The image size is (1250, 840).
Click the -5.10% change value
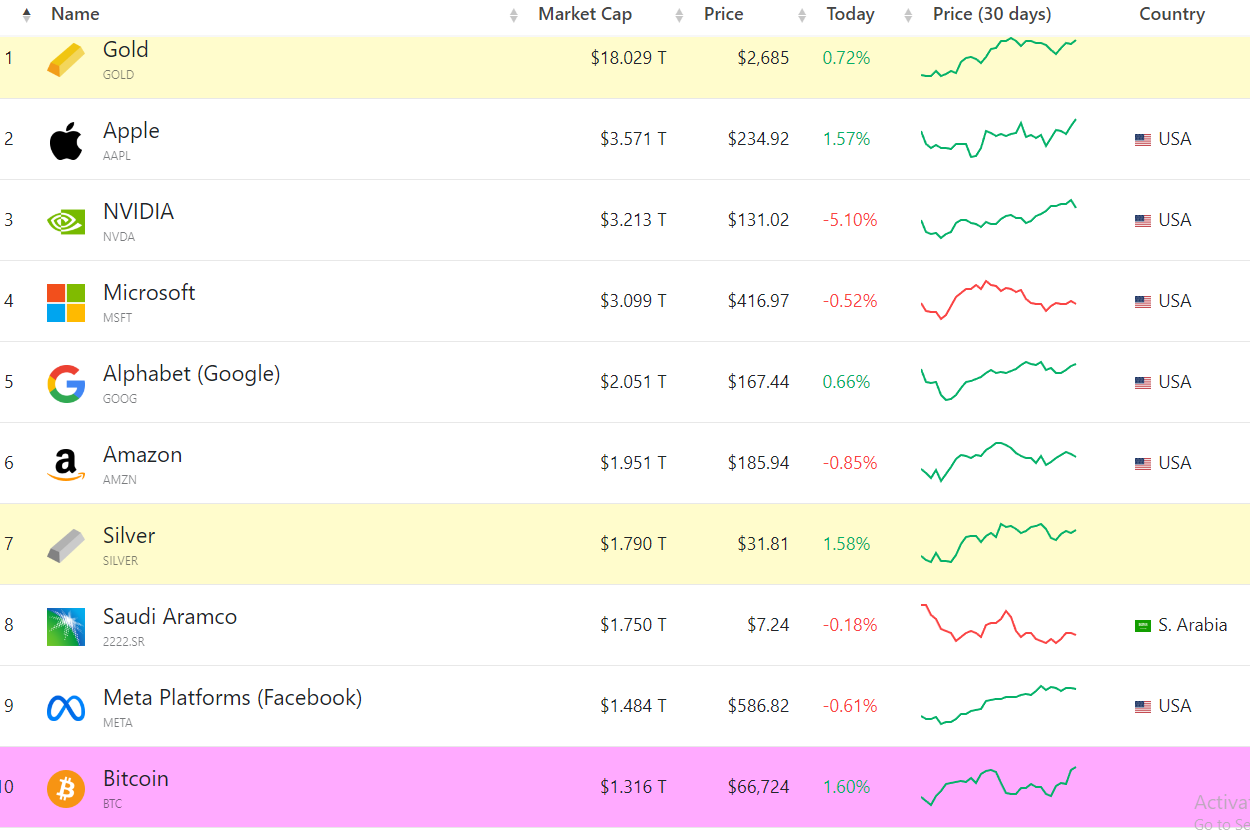tap(850, 220)
